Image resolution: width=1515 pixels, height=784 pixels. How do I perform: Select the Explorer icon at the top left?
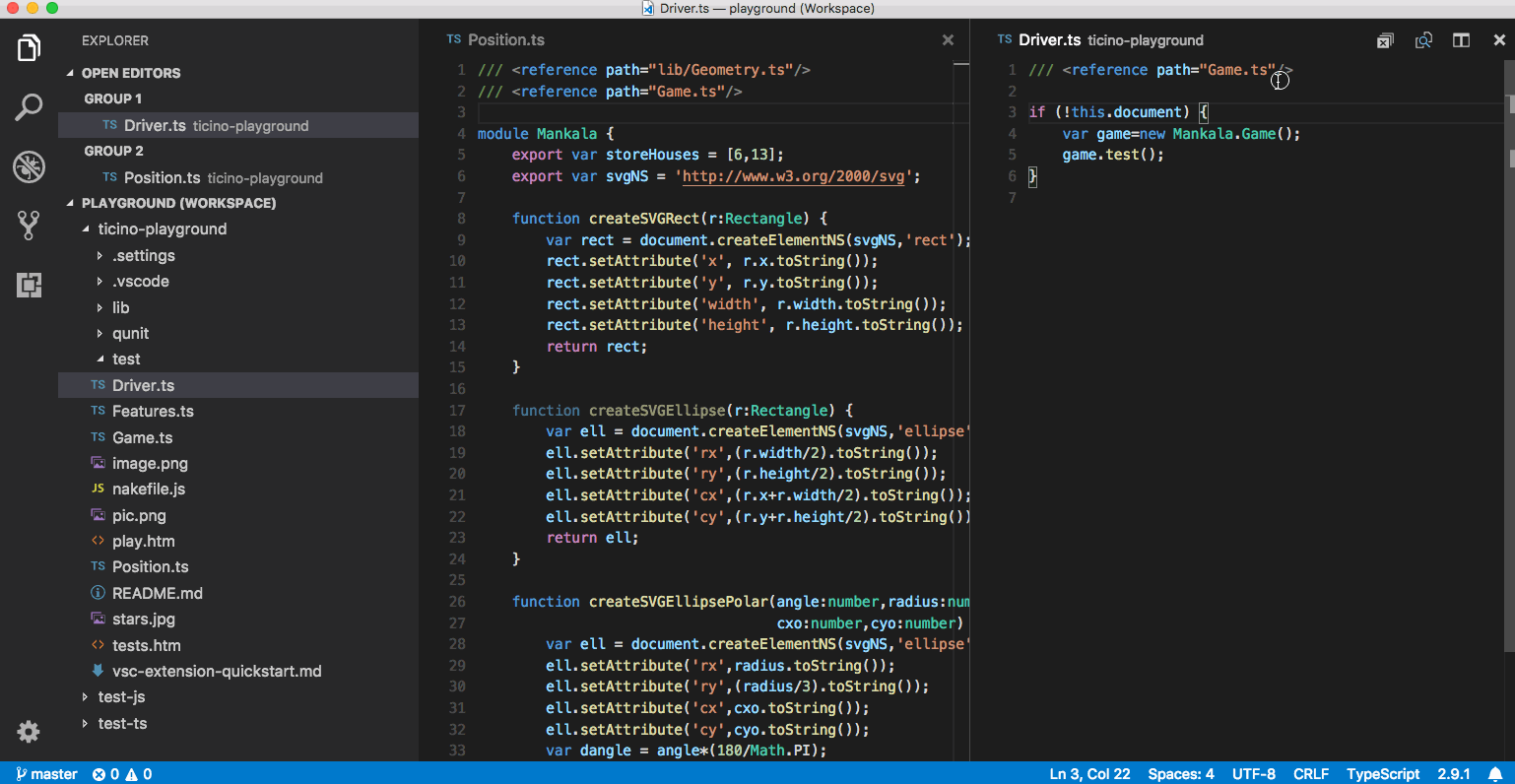point(29,46)
